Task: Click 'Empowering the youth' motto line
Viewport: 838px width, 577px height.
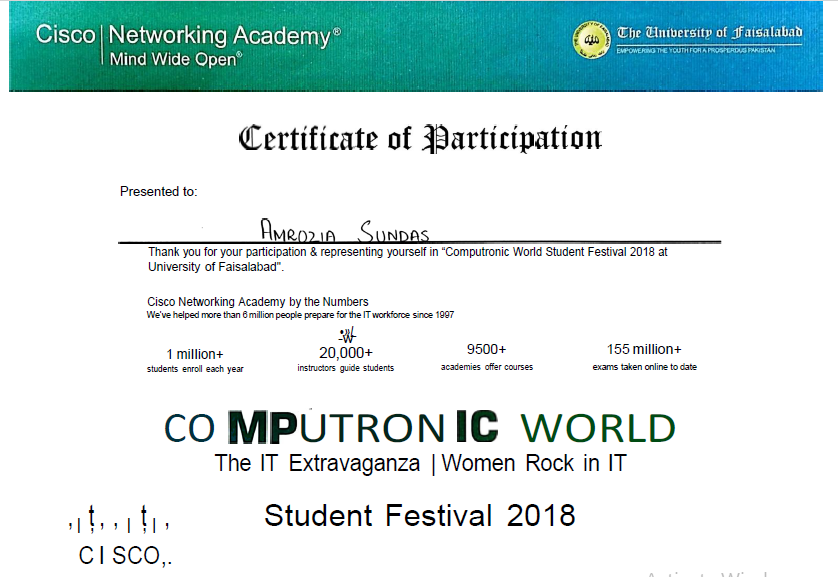Action: click(x=696, y=50)
